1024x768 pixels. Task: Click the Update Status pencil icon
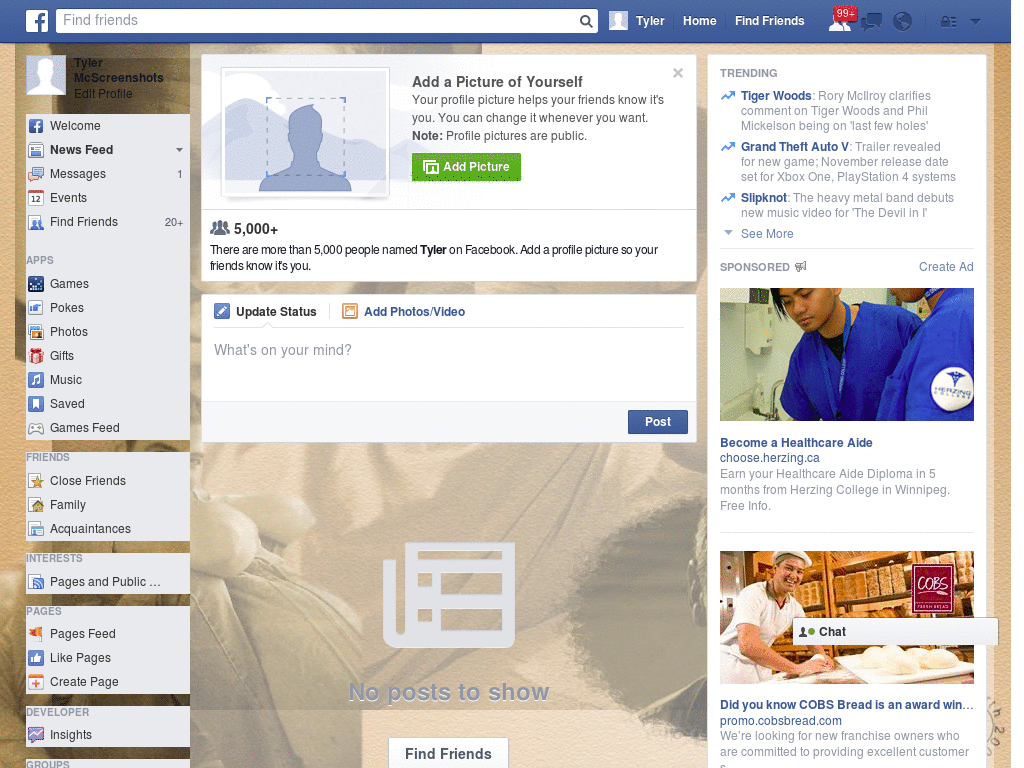[222, 312]
